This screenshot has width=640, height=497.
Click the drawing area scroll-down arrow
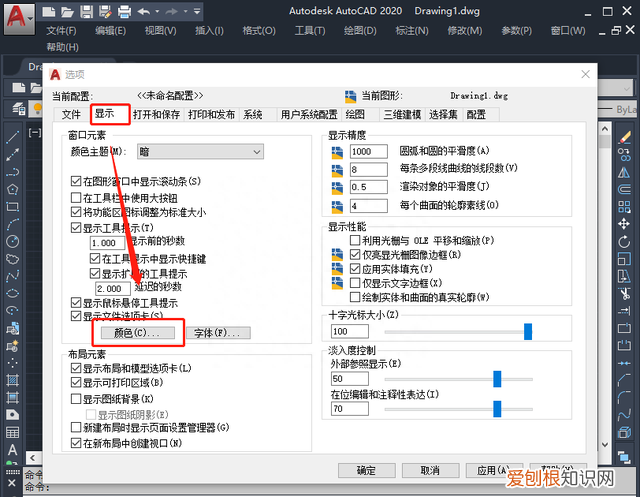[605, 445]
